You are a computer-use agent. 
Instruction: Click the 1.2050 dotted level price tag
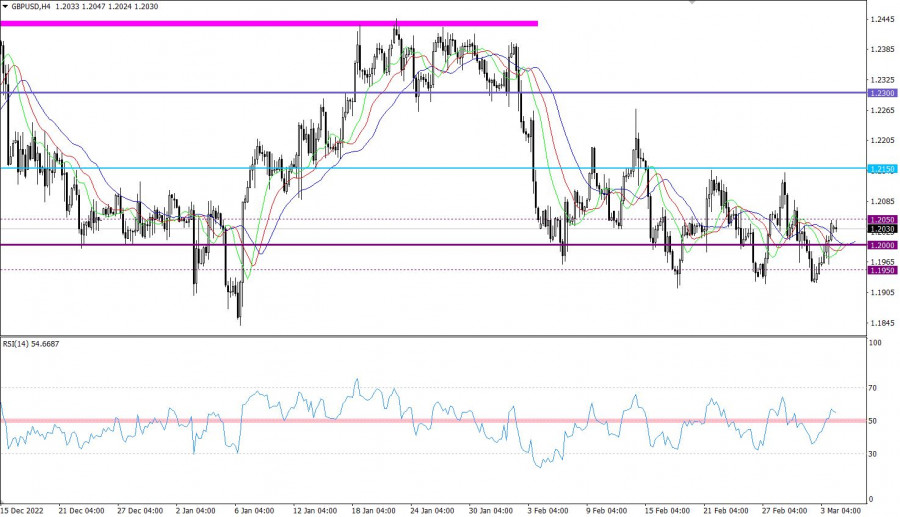point(881,219)
